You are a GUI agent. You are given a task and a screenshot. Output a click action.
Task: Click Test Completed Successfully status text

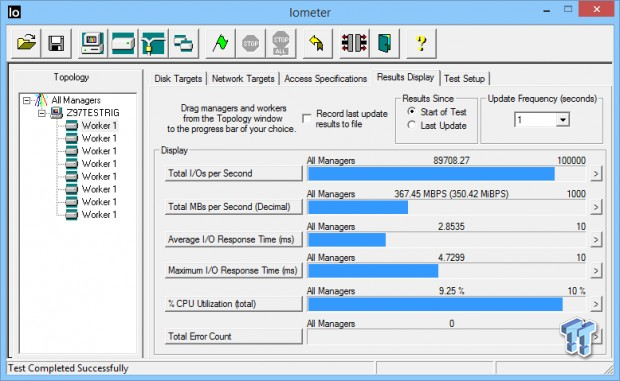68,368
